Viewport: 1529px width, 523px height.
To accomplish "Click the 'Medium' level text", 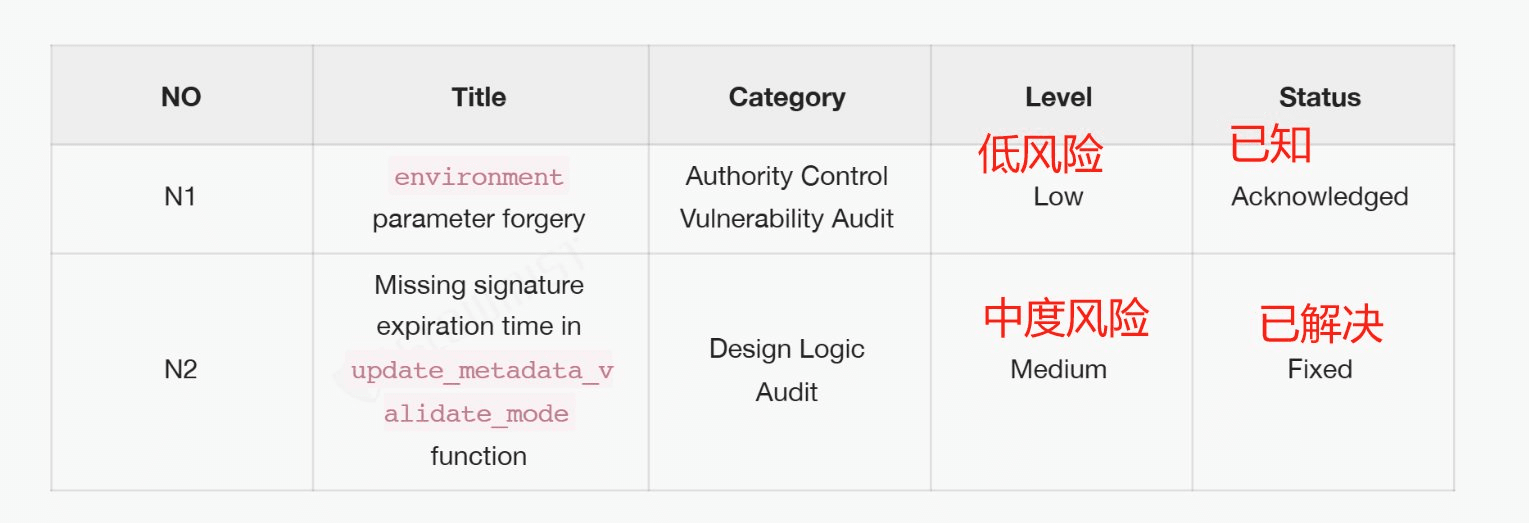I will 1059,369.
